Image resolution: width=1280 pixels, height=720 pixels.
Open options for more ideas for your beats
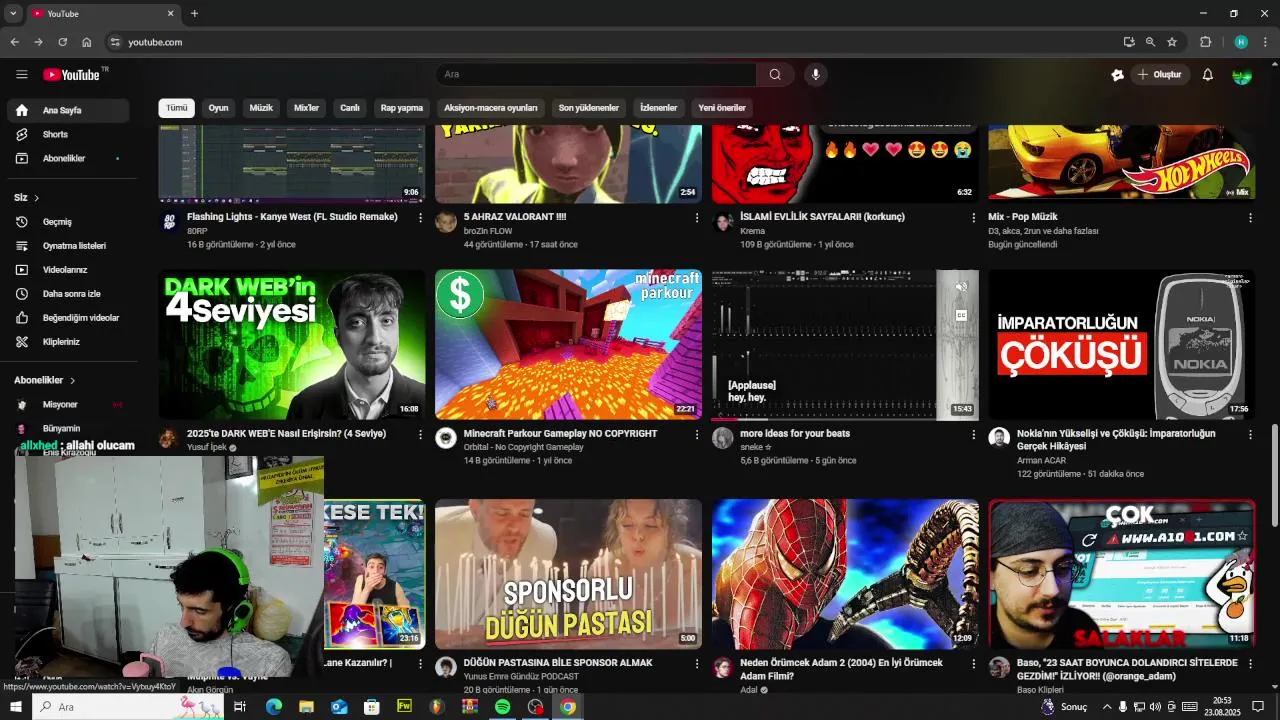coord(973,434)
